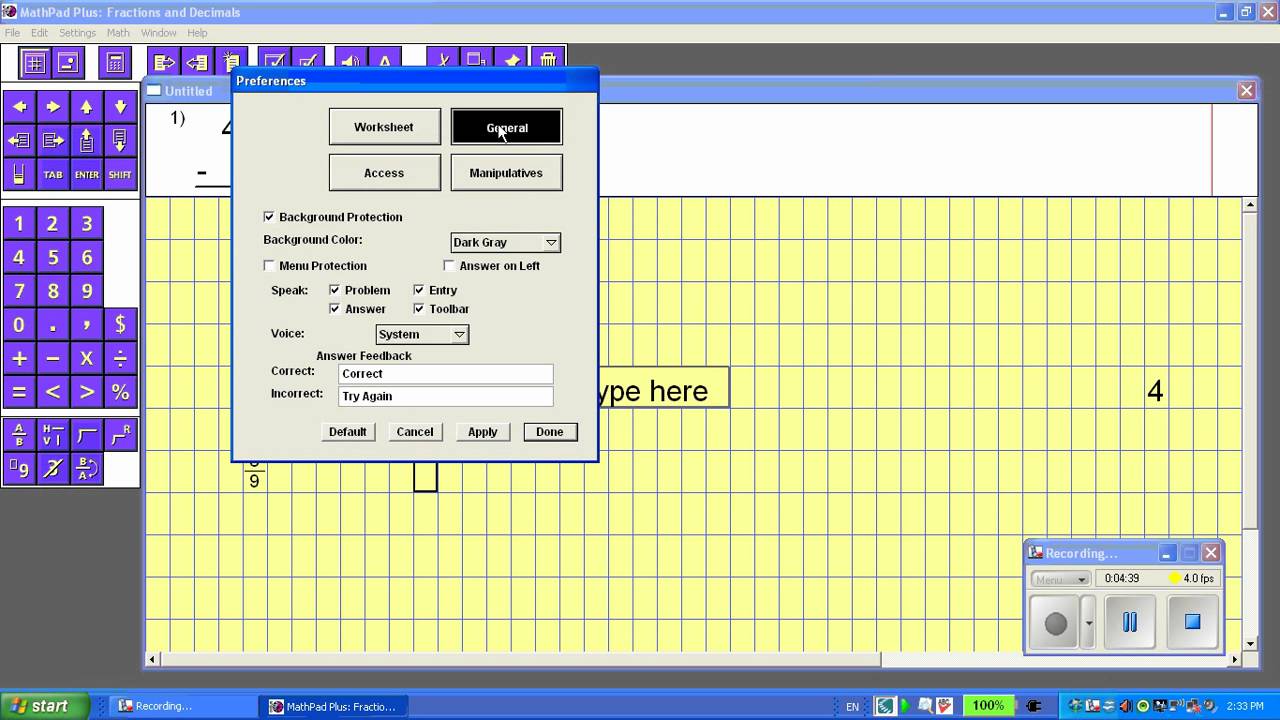Click the up arrow keypad button
The height and width of the screenshot is (720, 1280).
click(x=87, y=107)
